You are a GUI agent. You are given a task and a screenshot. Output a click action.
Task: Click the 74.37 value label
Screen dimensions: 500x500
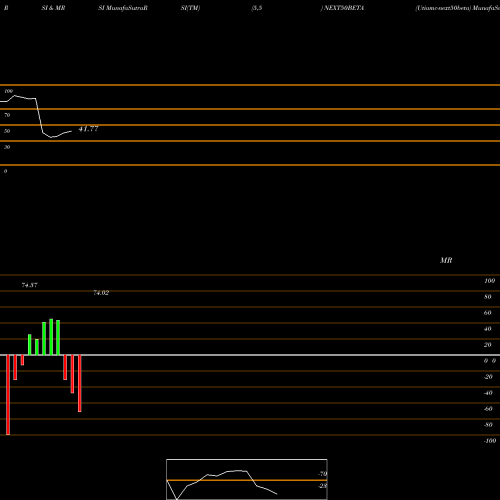tap(29, 285)
